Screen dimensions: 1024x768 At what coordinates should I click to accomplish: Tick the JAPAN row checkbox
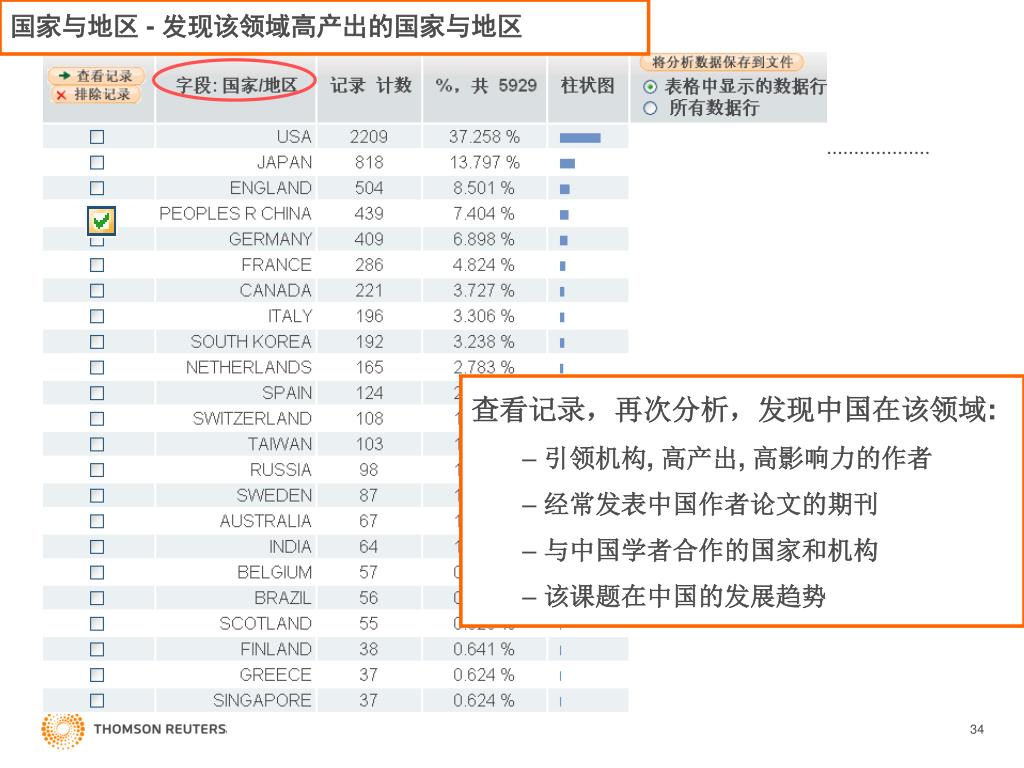click(x=97, y=163)
